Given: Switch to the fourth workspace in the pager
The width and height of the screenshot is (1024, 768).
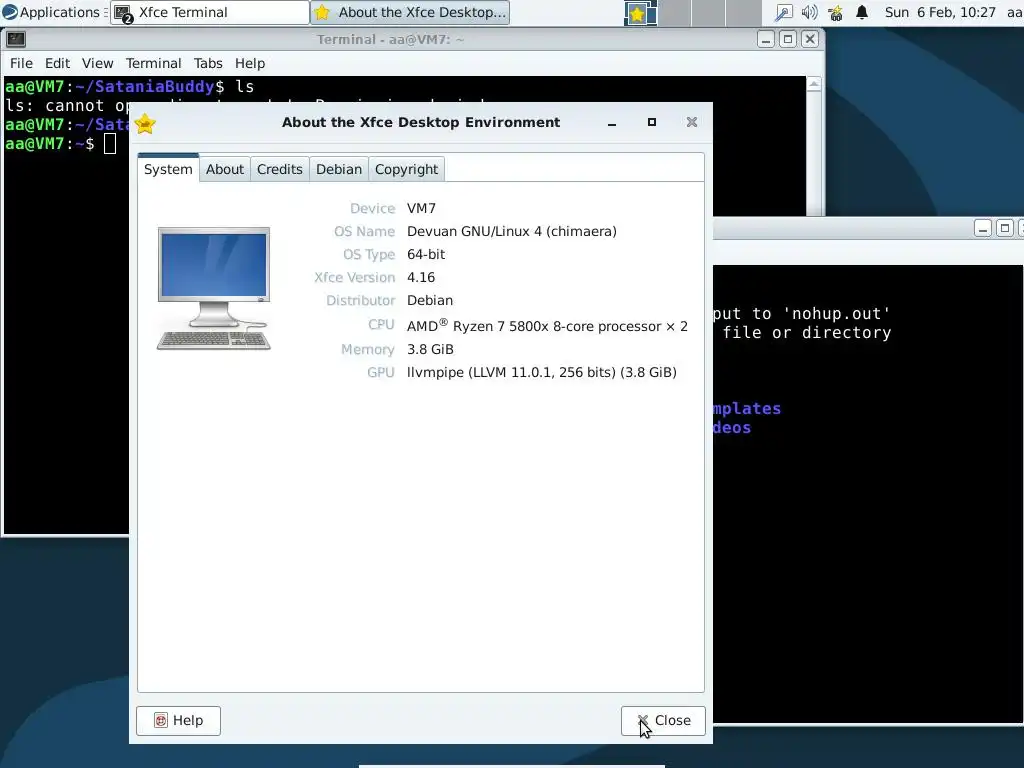Looking at the screenshot, I should point(743,13).
